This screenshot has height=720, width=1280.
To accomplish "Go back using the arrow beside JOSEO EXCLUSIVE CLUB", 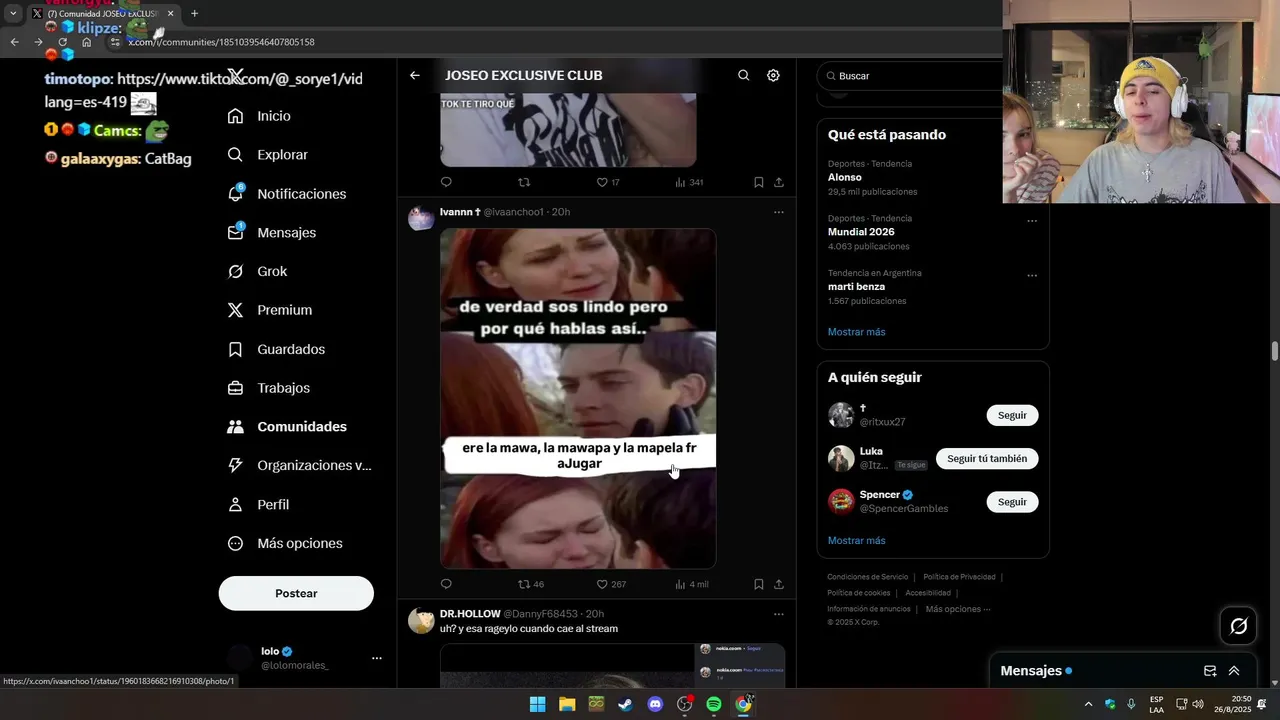I will point(415,75).
